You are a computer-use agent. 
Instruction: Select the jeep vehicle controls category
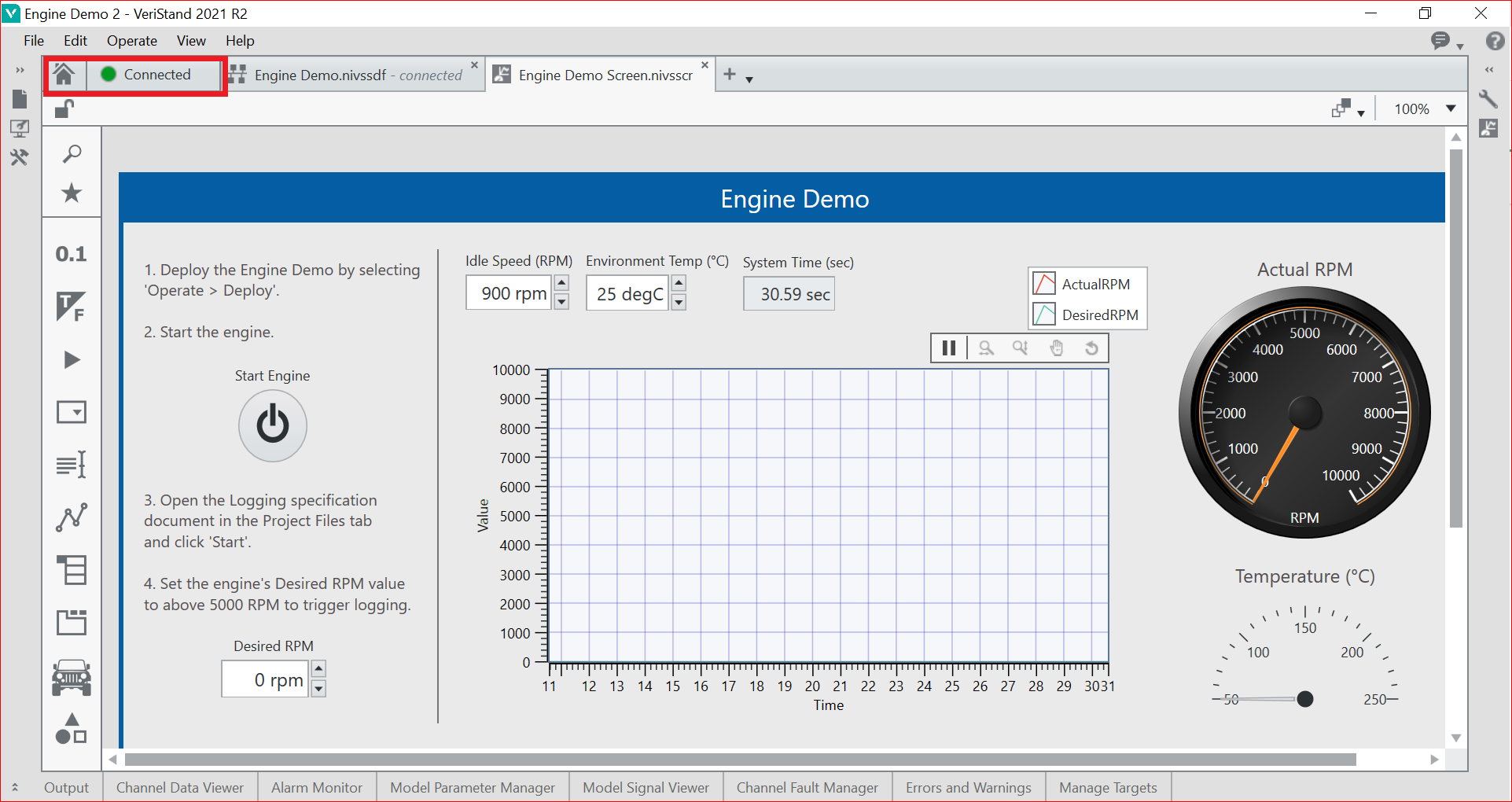pyautogui.click(x=72, y=677)
